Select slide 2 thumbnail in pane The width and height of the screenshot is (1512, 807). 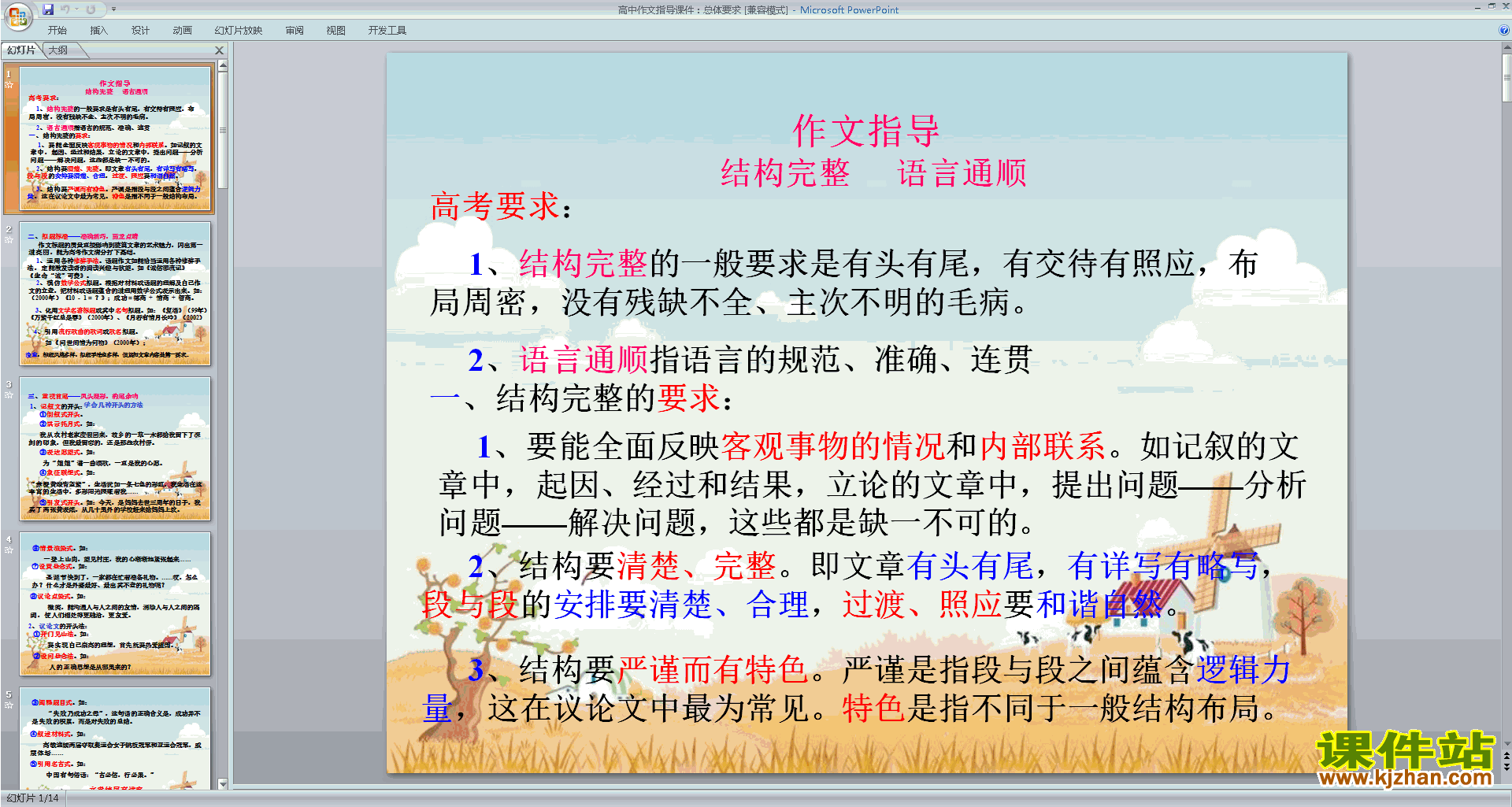(115, 293)
